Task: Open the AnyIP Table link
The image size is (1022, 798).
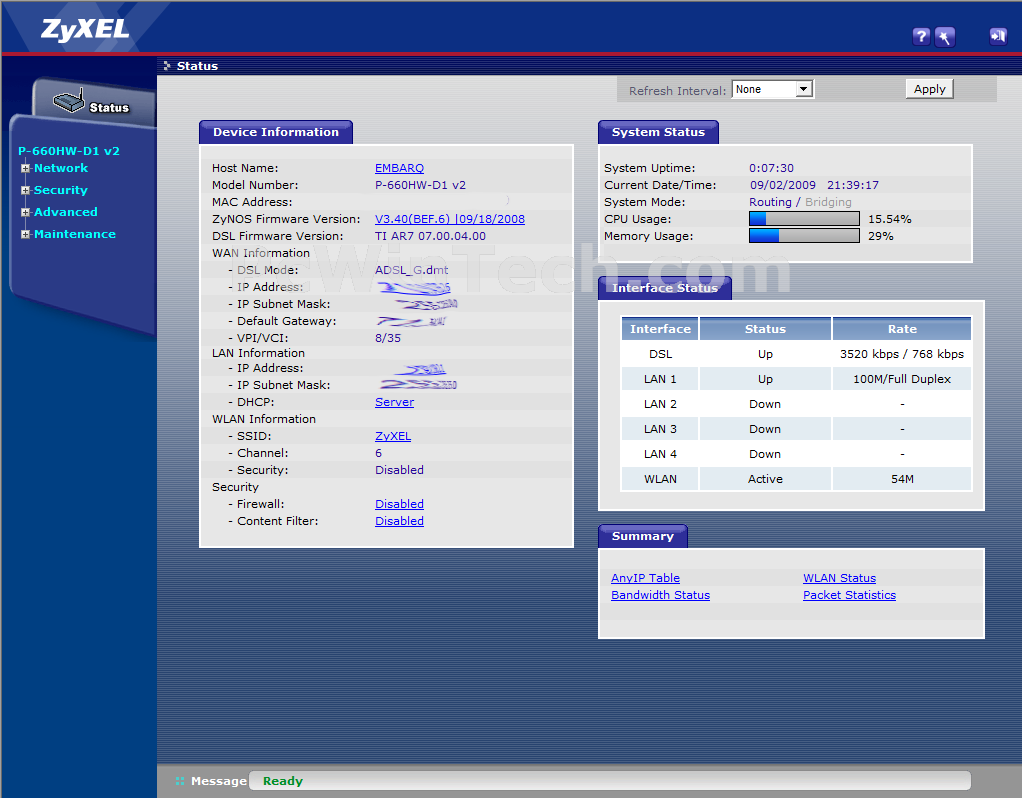Action: point(645,578)
